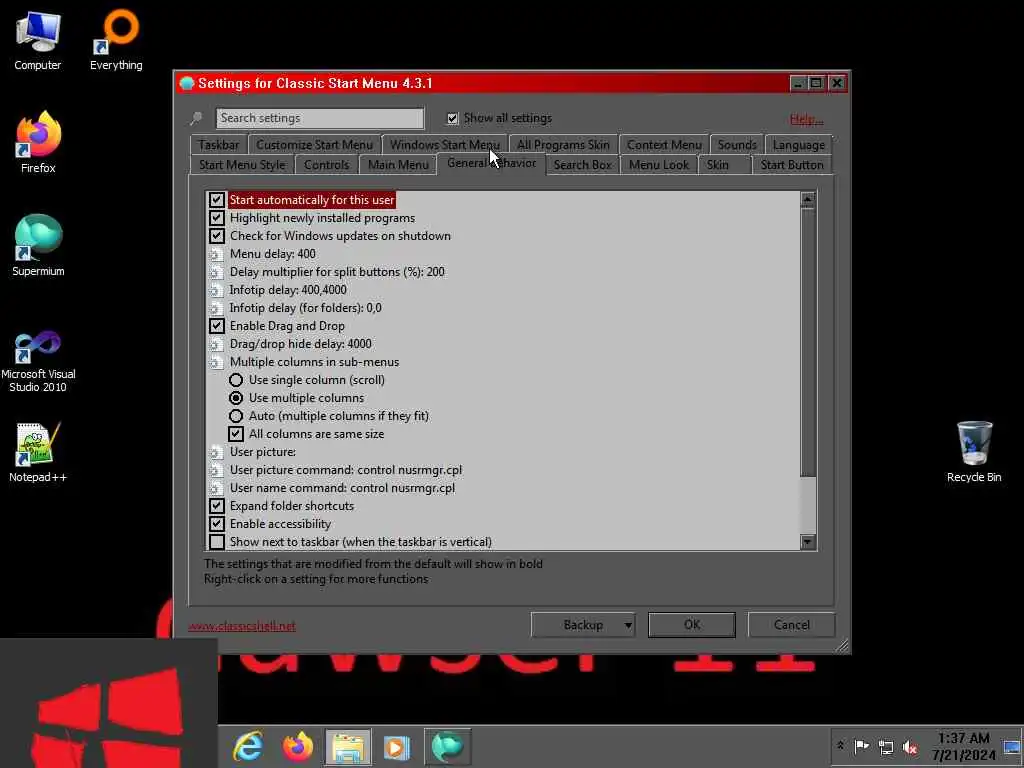The image size is (1024, 768).
Task: Click the Menu delay setting icon
Action: point(216,254)
